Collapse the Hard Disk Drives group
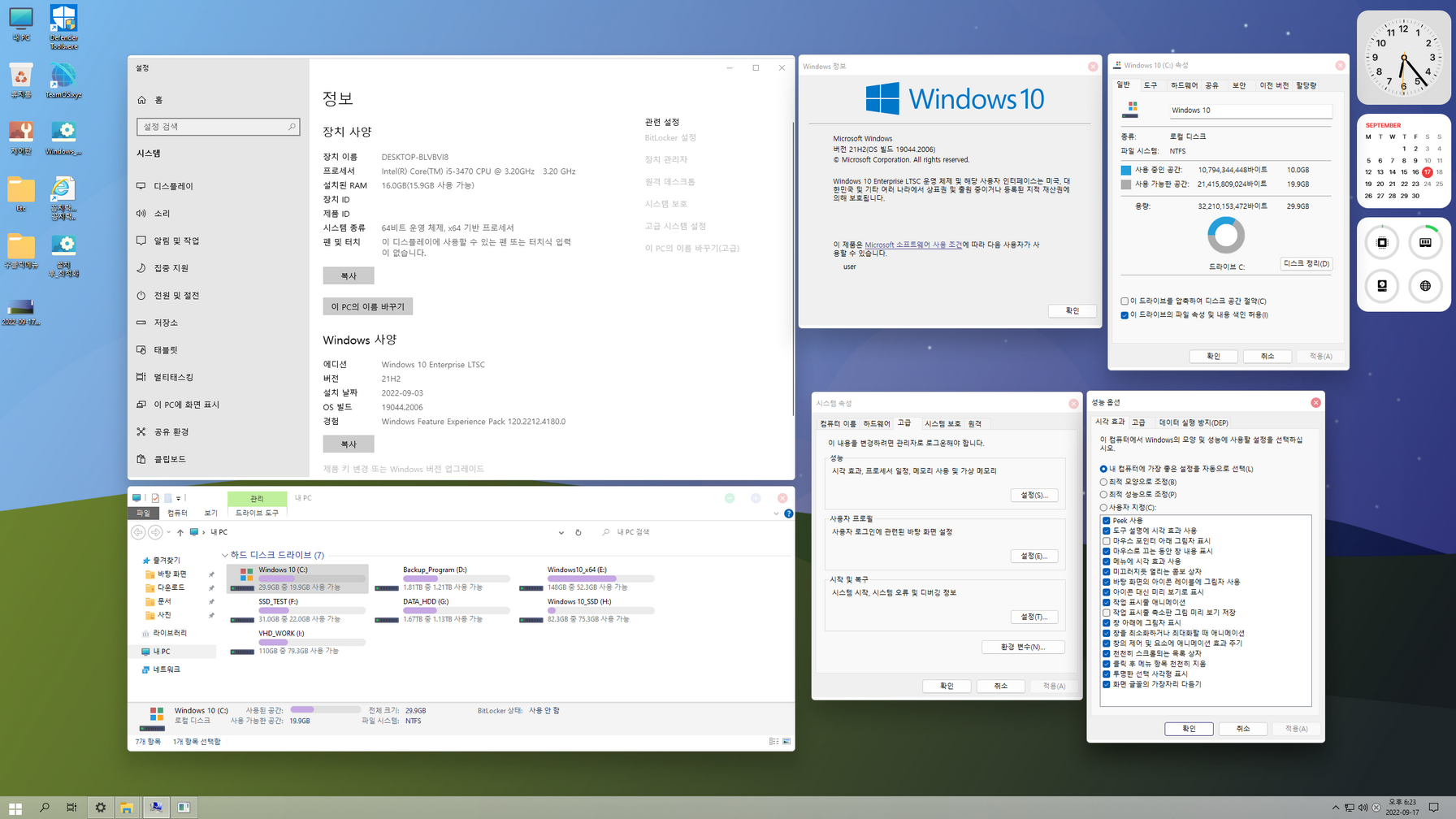Image resolution: width=1456 pixels, height=819 pixels. 225,556
